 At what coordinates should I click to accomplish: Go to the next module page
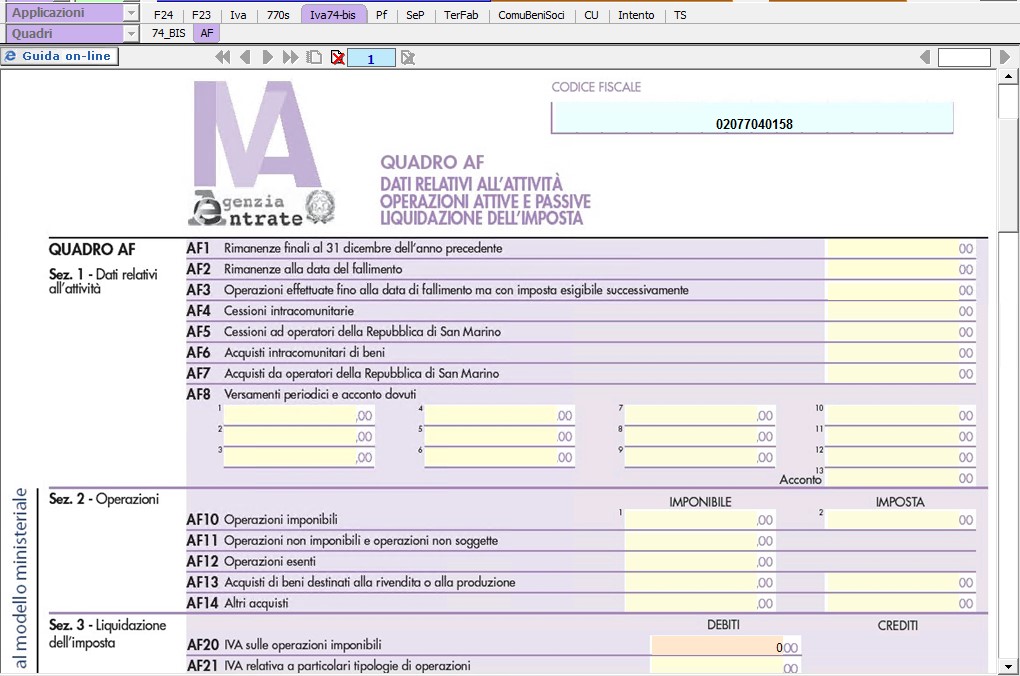point(267,57)
